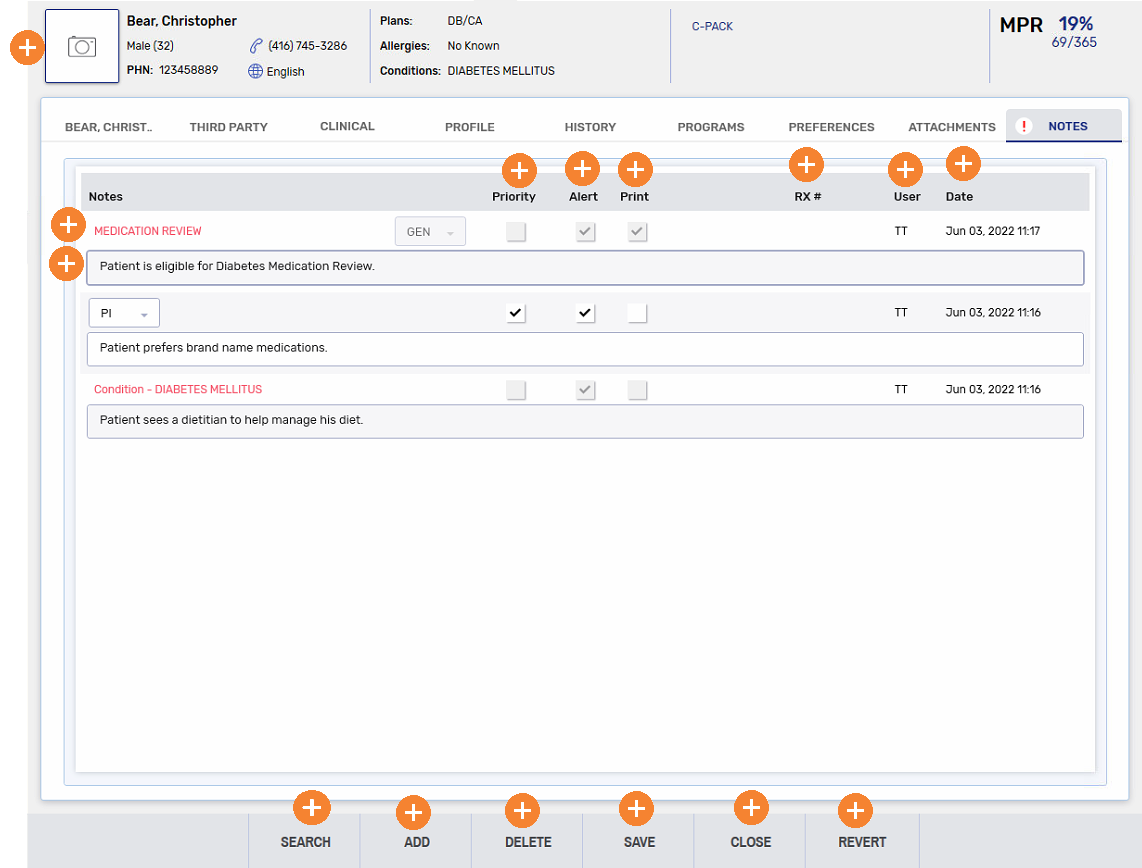Click the globe language icon beside English

point(255,71)
